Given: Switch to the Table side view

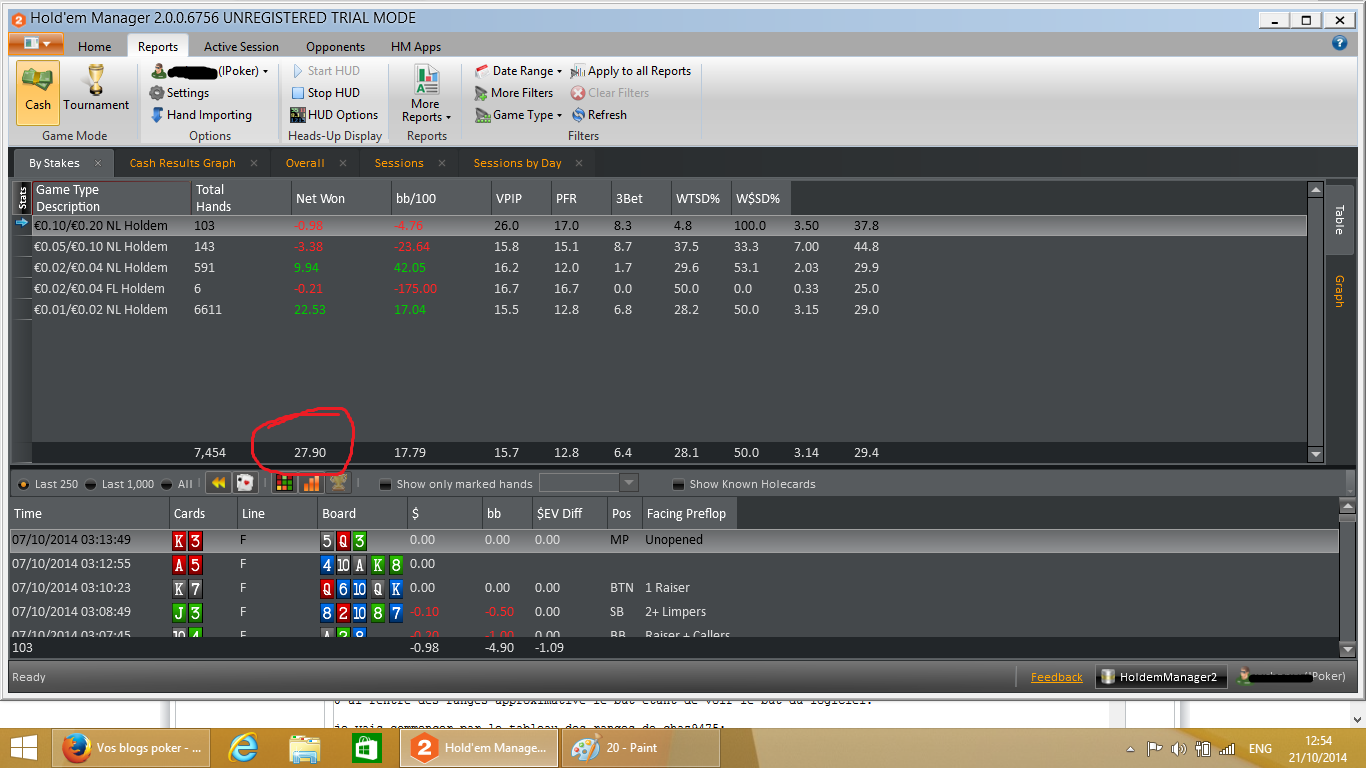Looking at the screenshot, I should pos(1339,220).
